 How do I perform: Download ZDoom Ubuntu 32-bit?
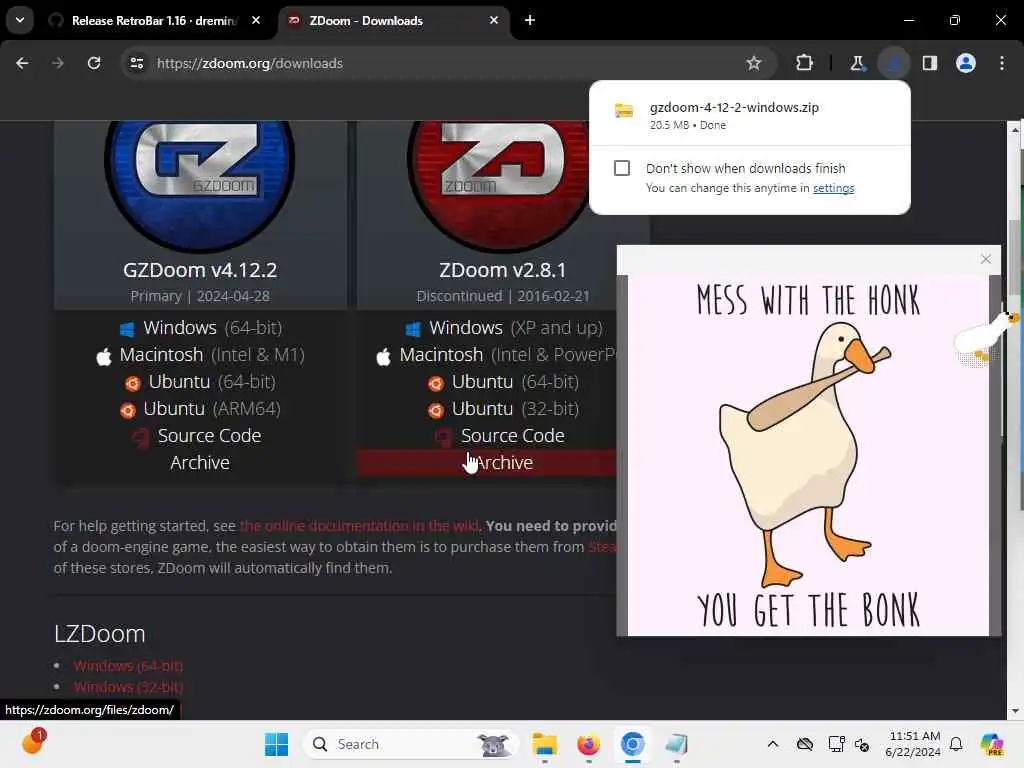coord(503,409)
